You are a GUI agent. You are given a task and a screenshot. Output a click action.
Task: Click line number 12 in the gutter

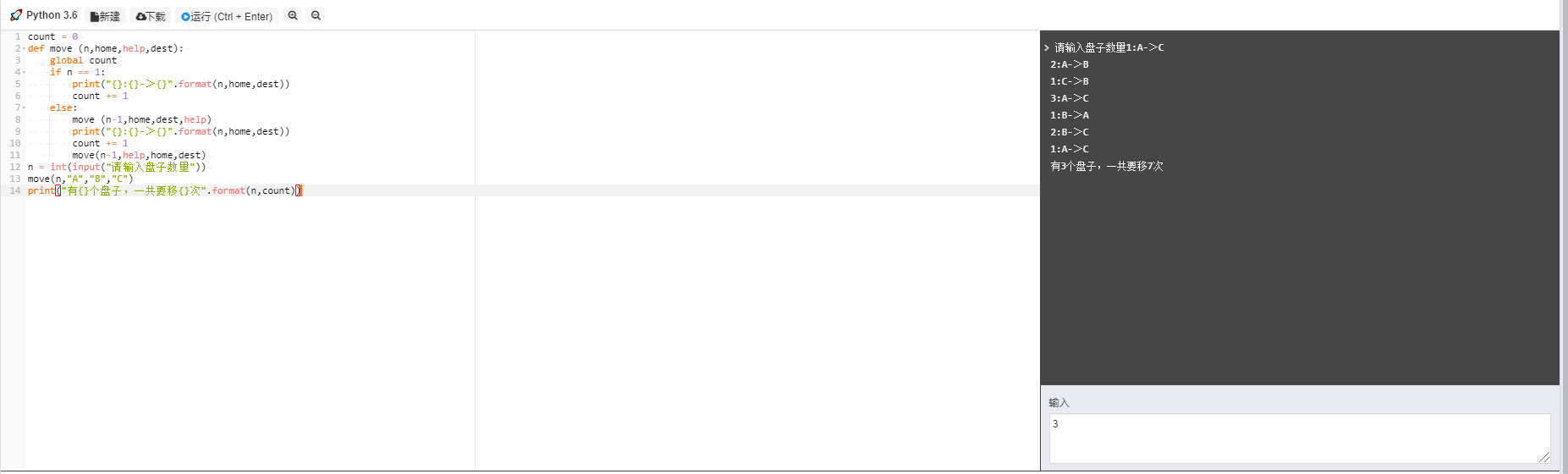pyautogui.click(x=14, y=167)
